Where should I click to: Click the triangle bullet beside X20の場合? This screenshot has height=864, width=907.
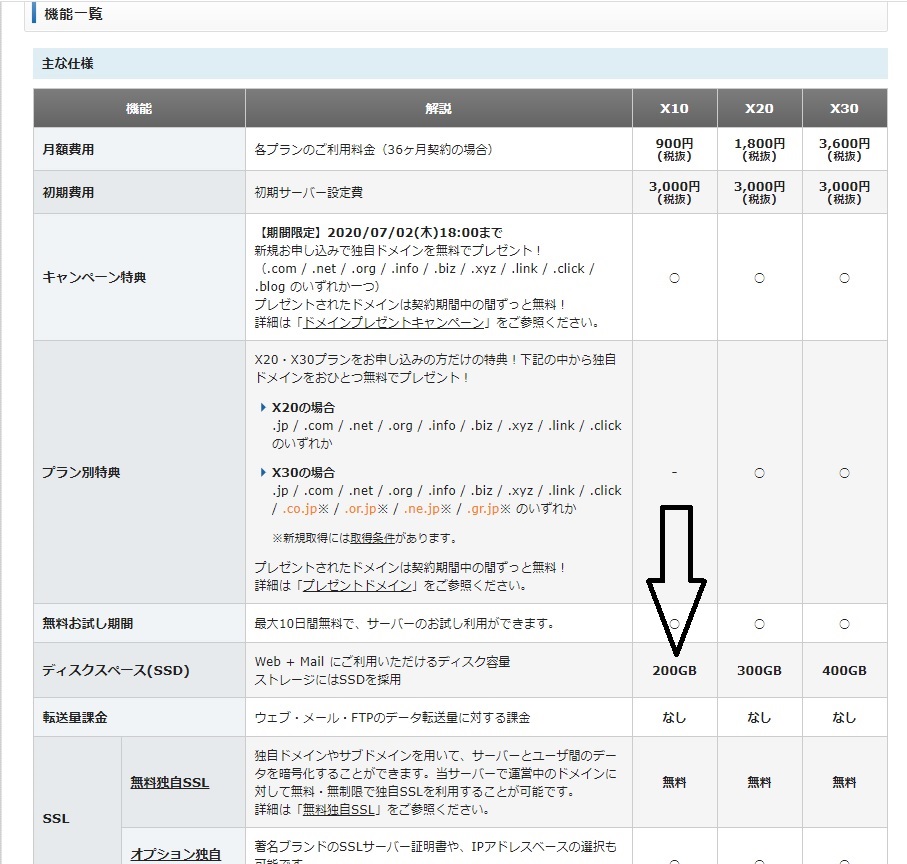[264, 408]
